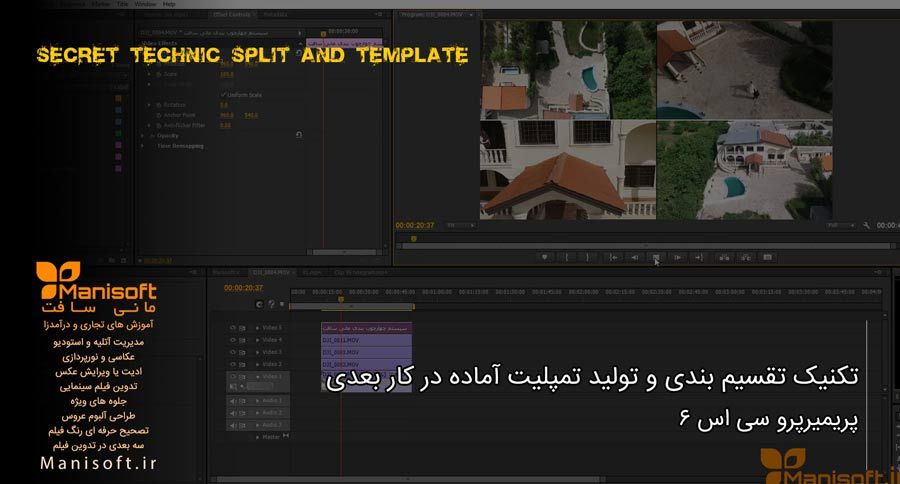The image size is (900, 484).
Task: Jump to the In point
Action: [x=613, y=257]
